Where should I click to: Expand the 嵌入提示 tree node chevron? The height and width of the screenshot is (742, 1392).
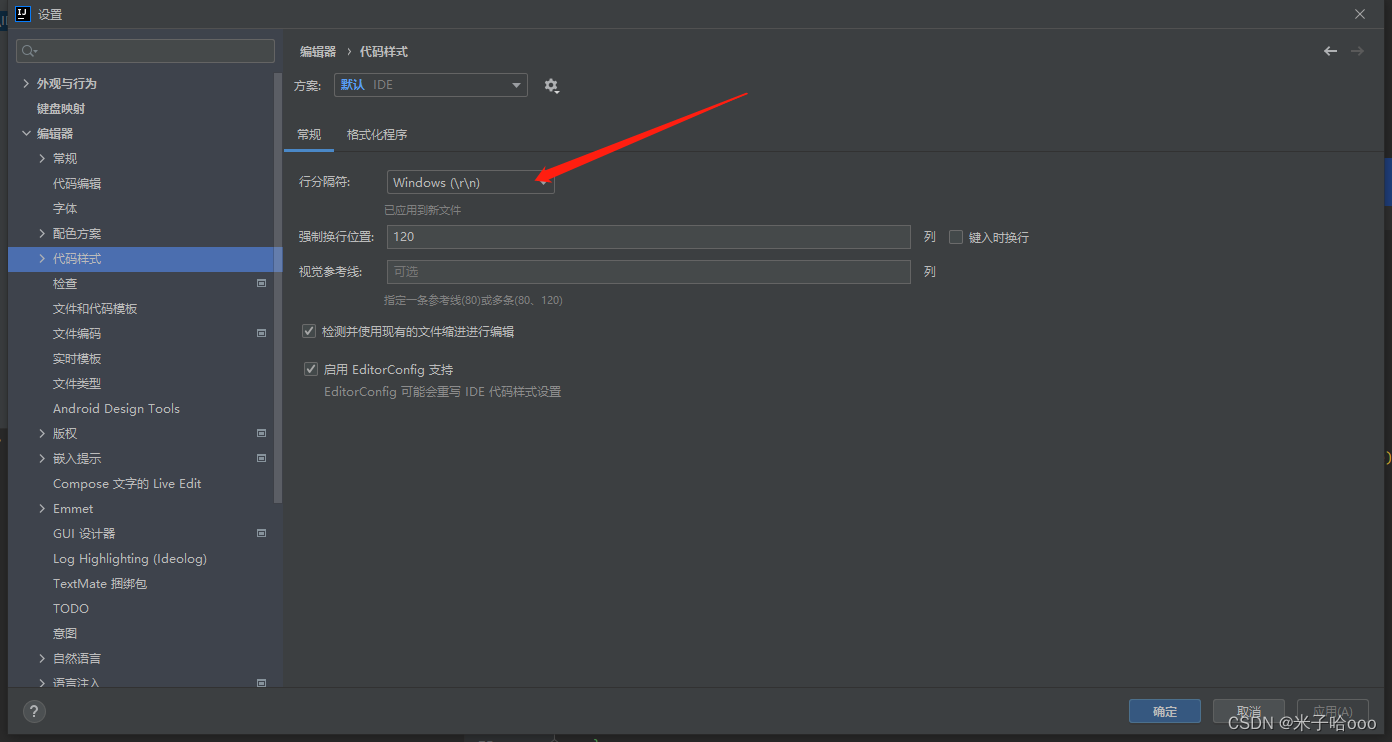point(42,458)
